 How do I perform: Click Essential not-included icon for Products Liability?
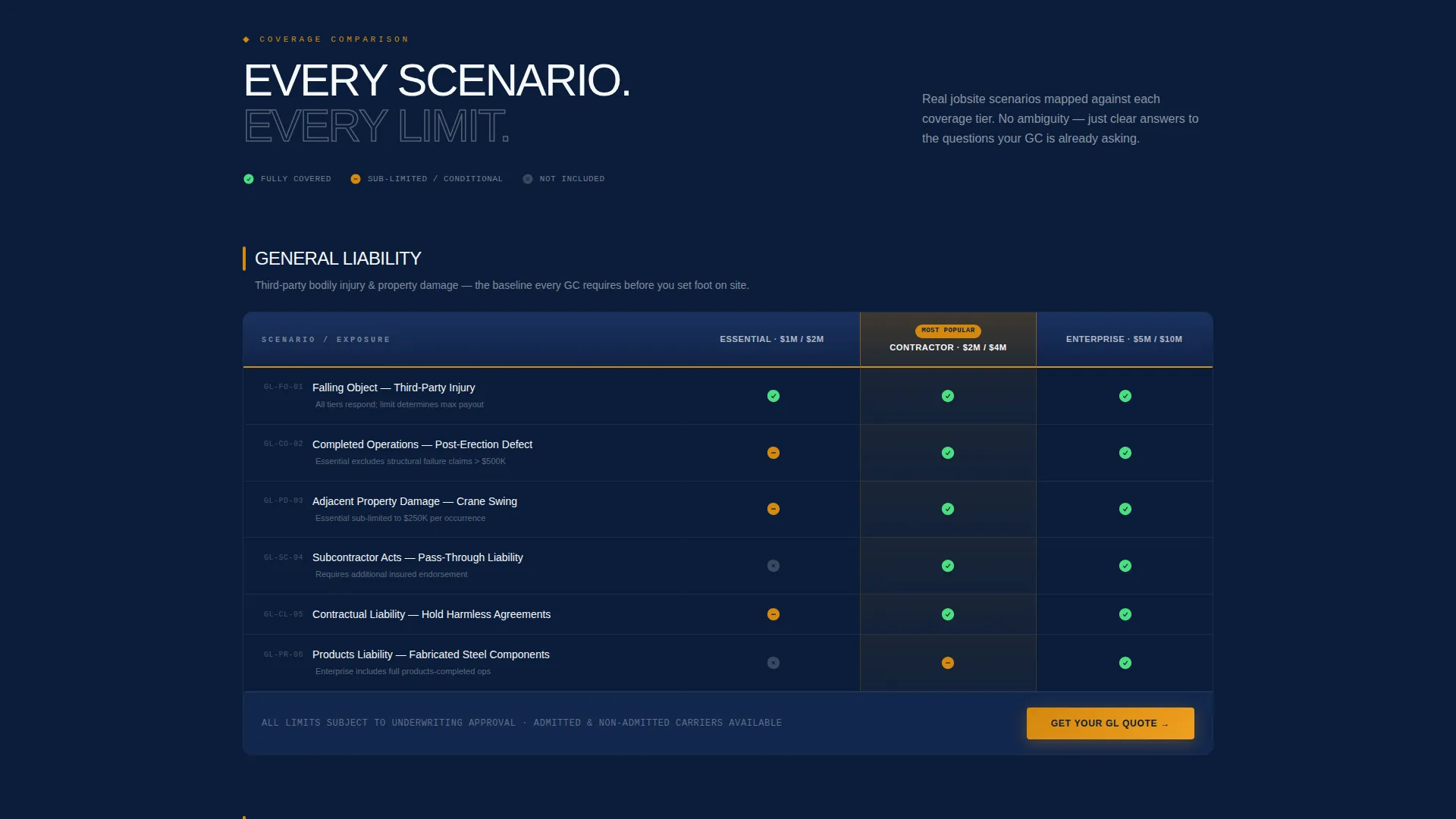[x=773, y=663]
